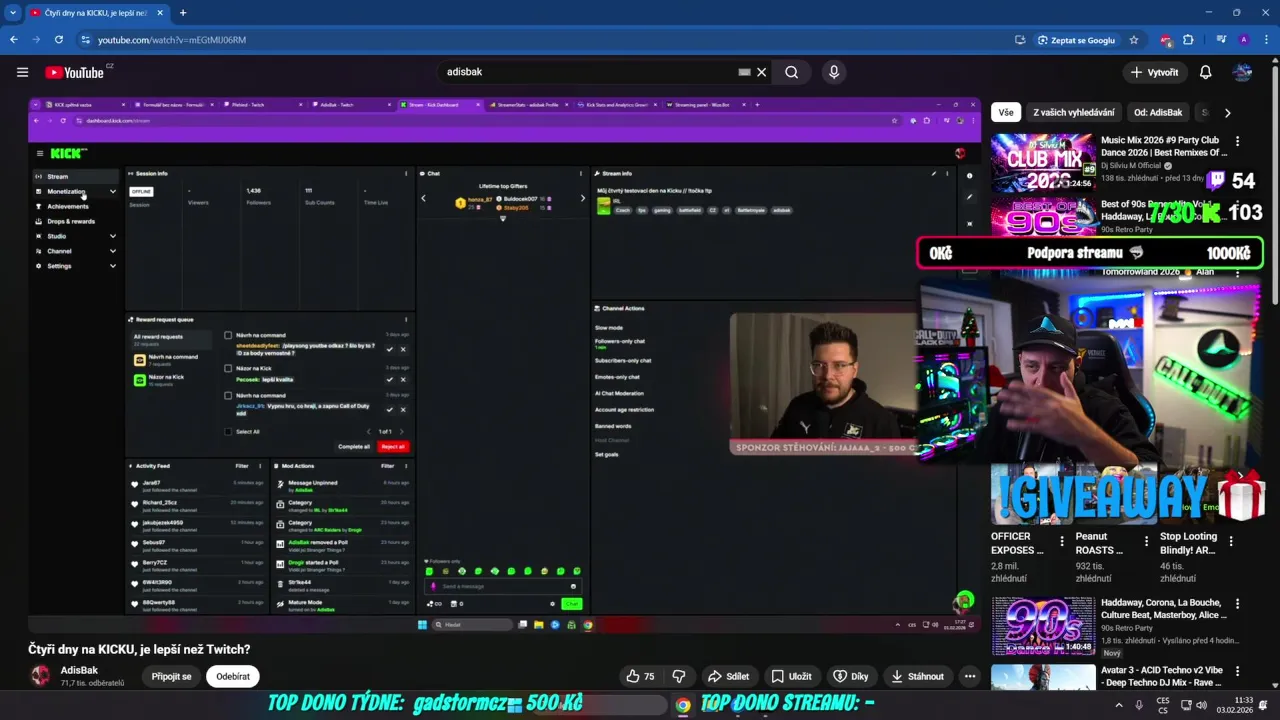Open the AdisBak channel avatar
1280x720 pixels.
click(x=40, y=676)
